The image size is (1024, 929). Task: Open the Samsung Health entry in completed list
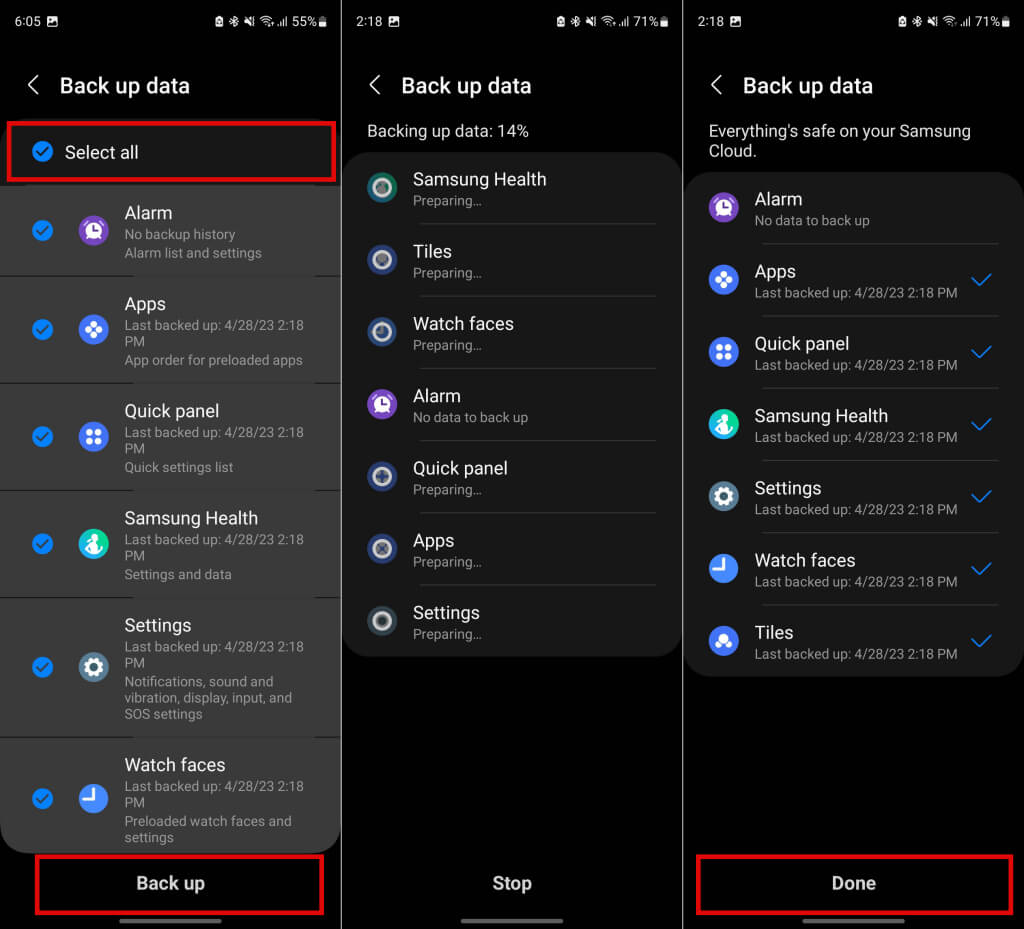click(x=854, y=425)
